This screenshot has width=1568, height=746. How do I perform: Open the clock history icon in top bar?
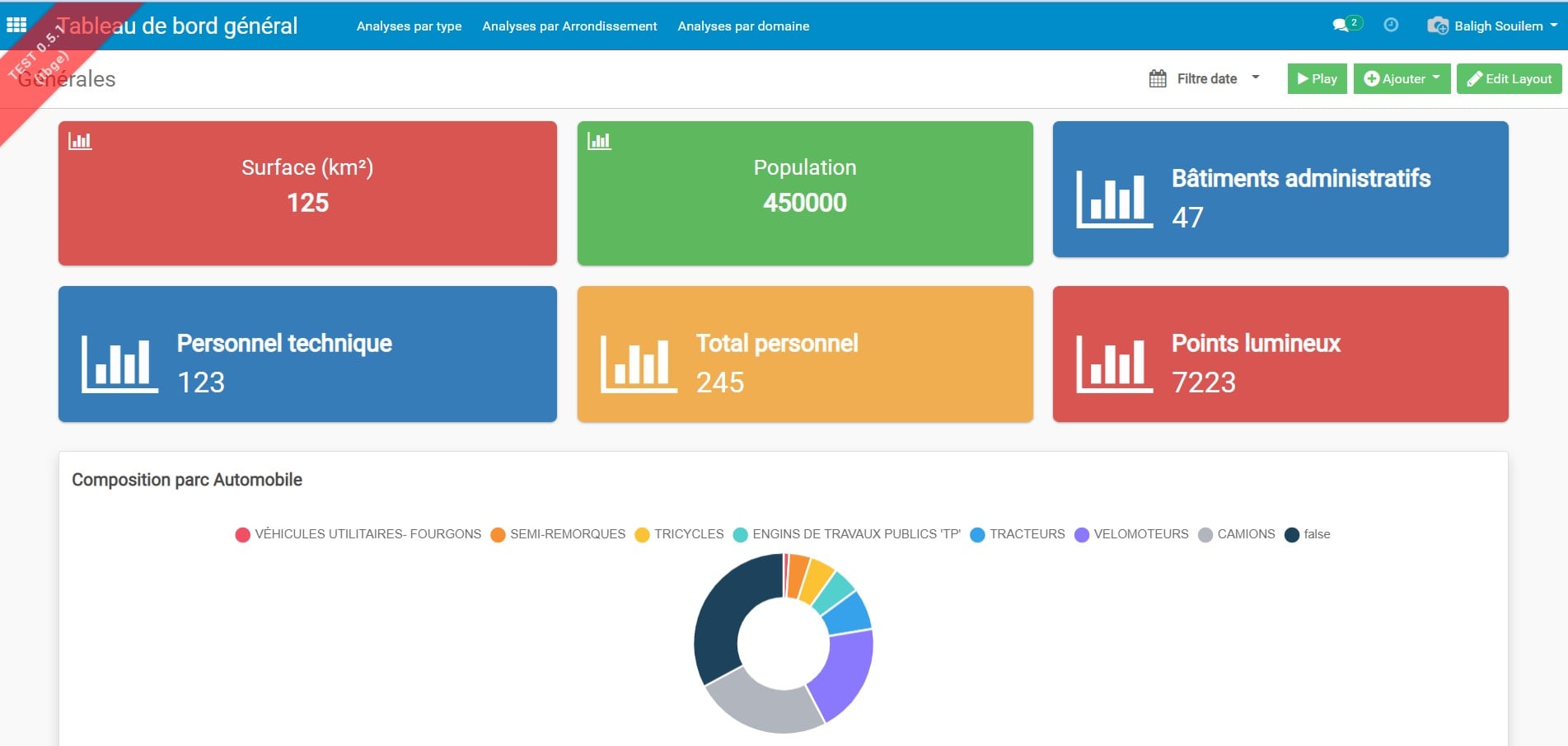tap(1392, 25)
